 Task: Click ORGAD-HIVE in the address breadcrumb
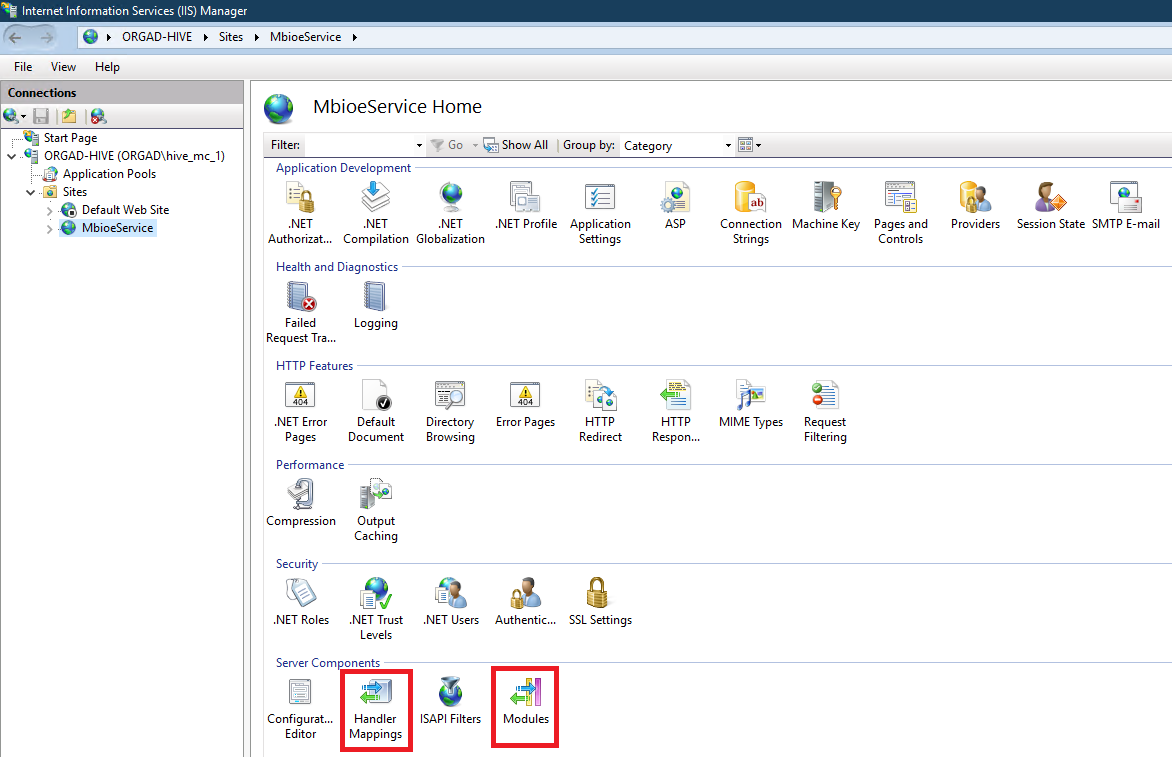(x=157, y=37)
